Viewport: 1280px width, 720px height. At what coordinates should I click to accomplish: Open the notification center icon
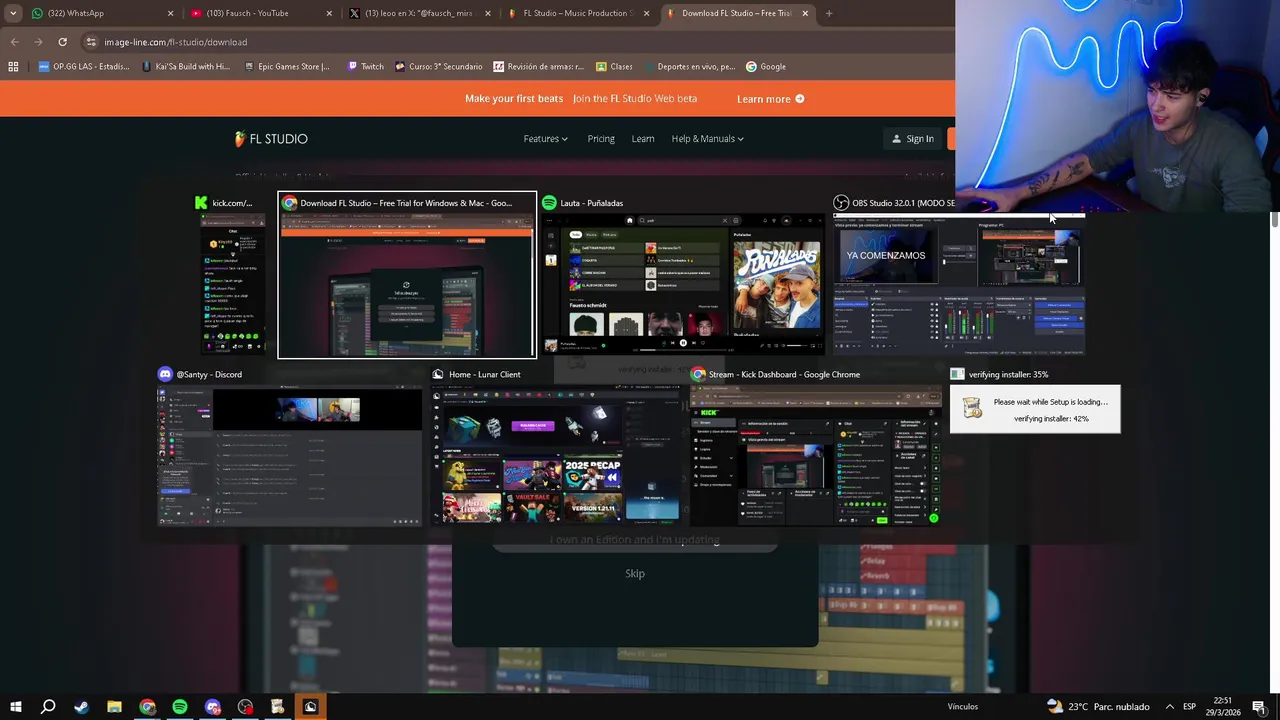tap(1258, 707)
